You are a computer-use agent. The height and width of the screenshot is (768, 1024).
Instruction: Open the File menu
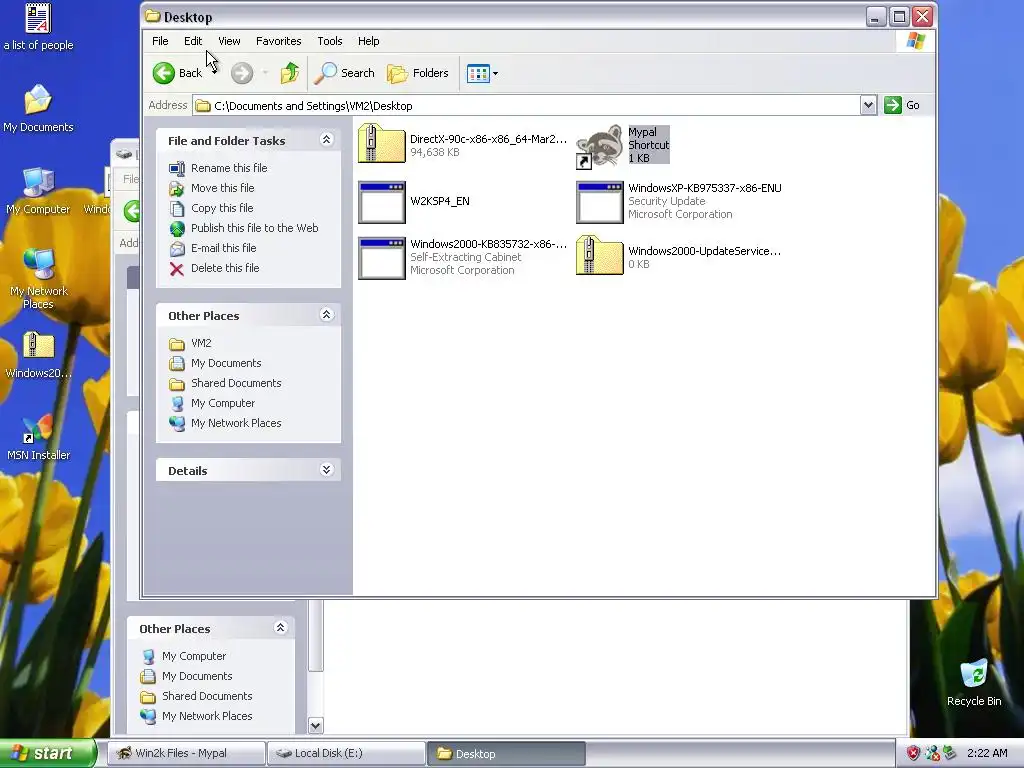(160, 41)
